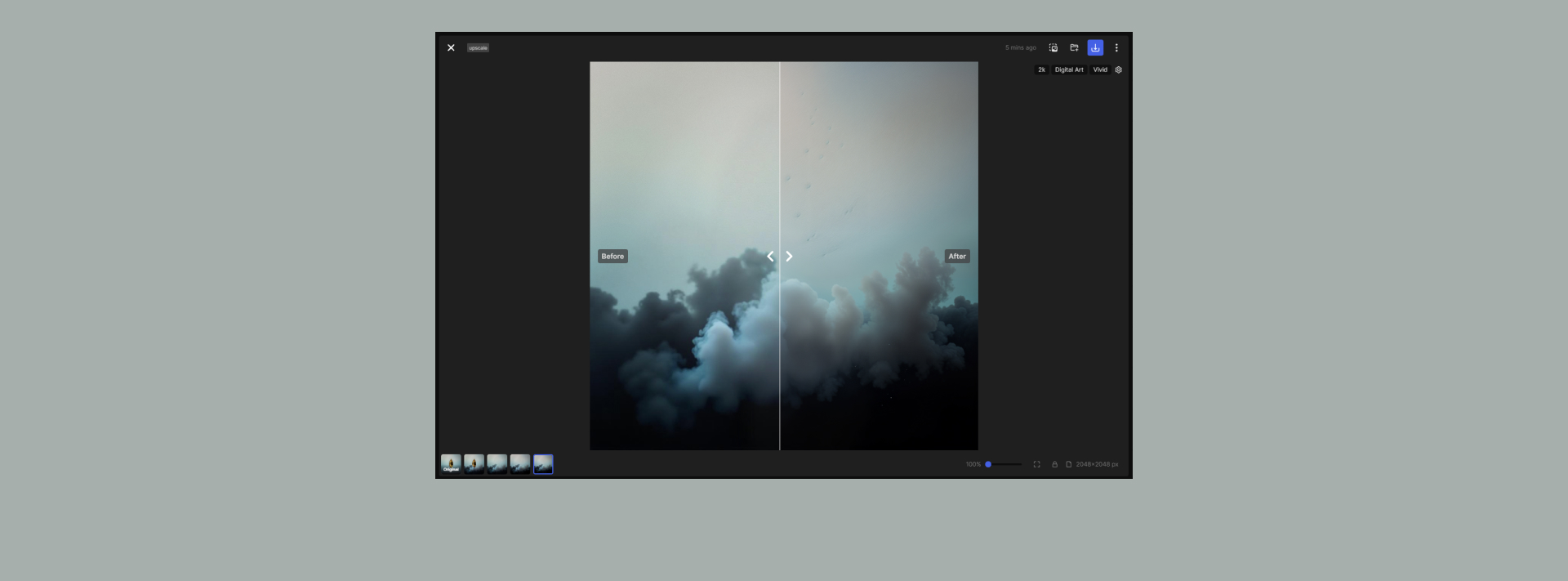Open upscale settings gear icon
This screenshot has height=581, width=1568.
tap(1119, 69)
